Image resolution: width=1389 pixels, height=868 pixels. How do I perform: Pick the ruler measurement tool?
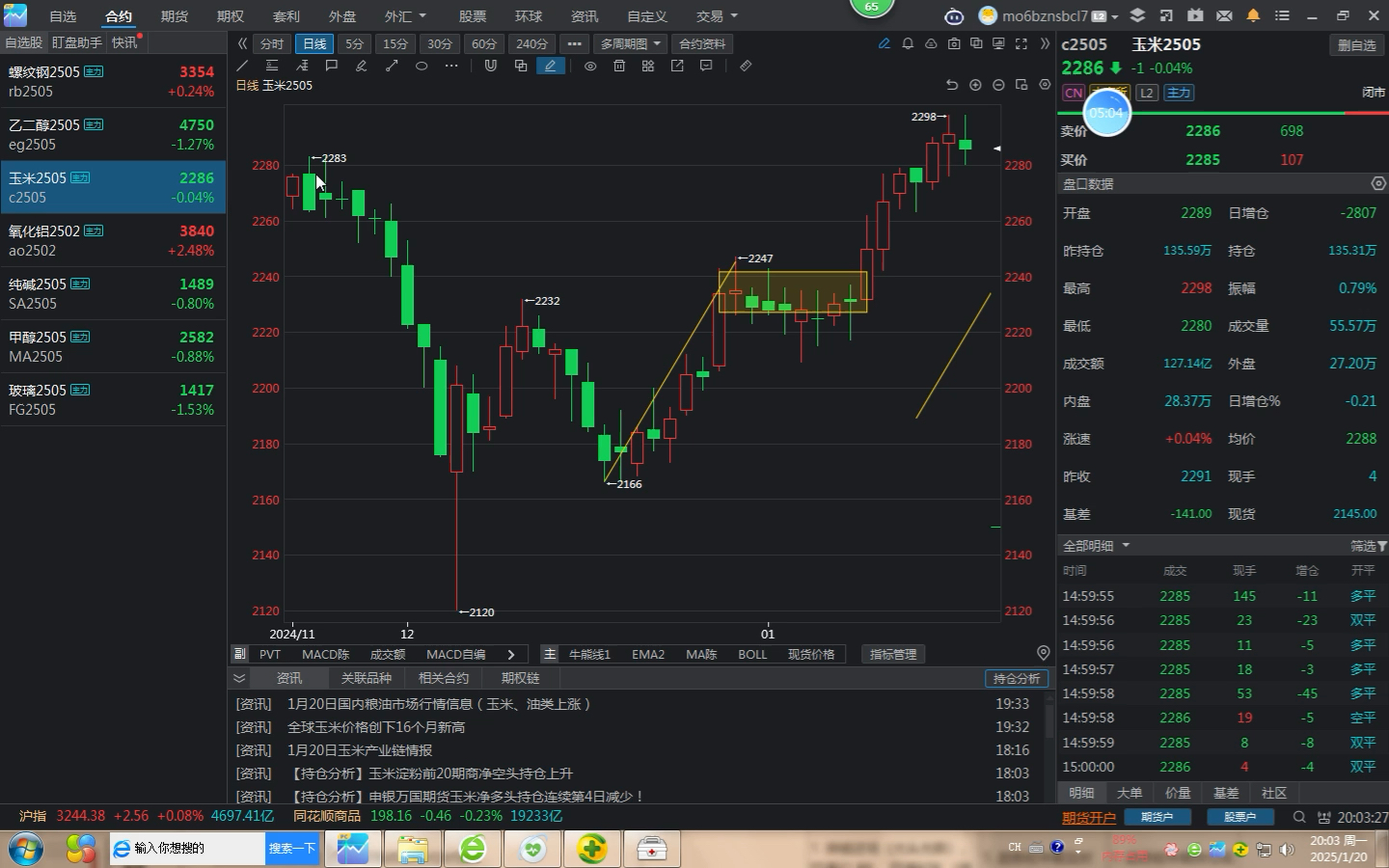tap(746, 66)
